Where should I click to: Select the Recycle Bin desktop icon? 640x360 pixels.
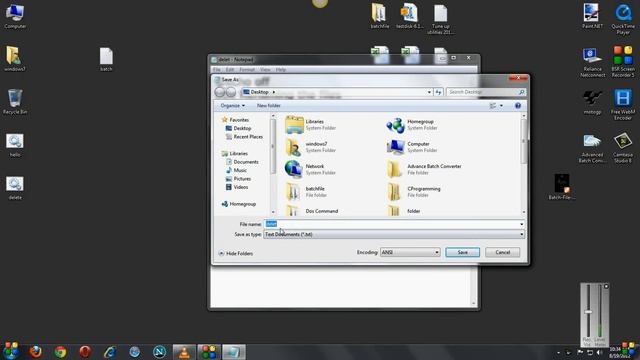(x=15, y=102)
